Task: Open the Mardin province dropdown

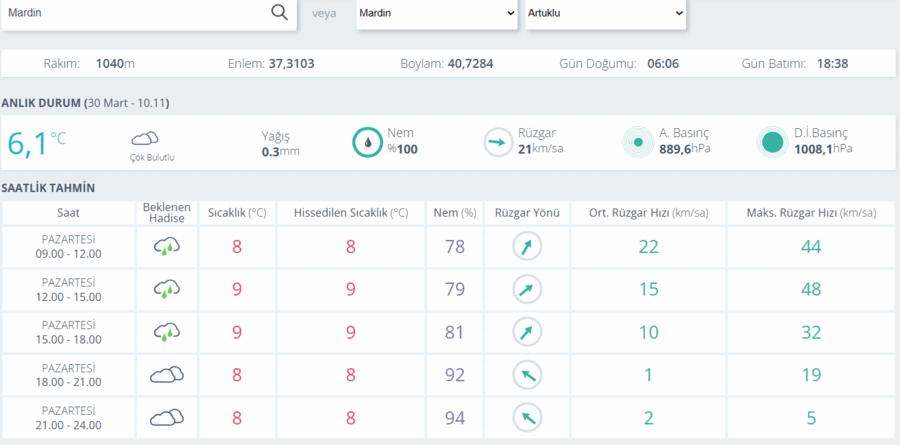Action: coord(437,13)
